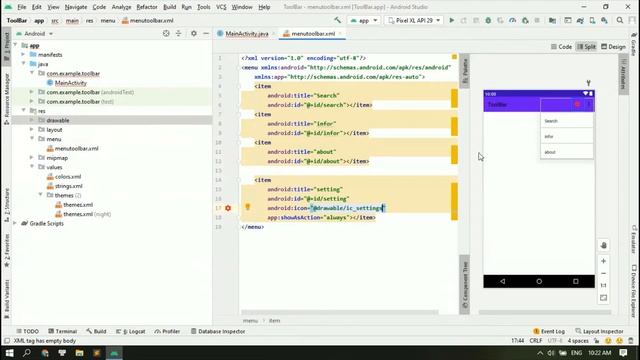Expand Gradle Scripts node

[15, 223]
